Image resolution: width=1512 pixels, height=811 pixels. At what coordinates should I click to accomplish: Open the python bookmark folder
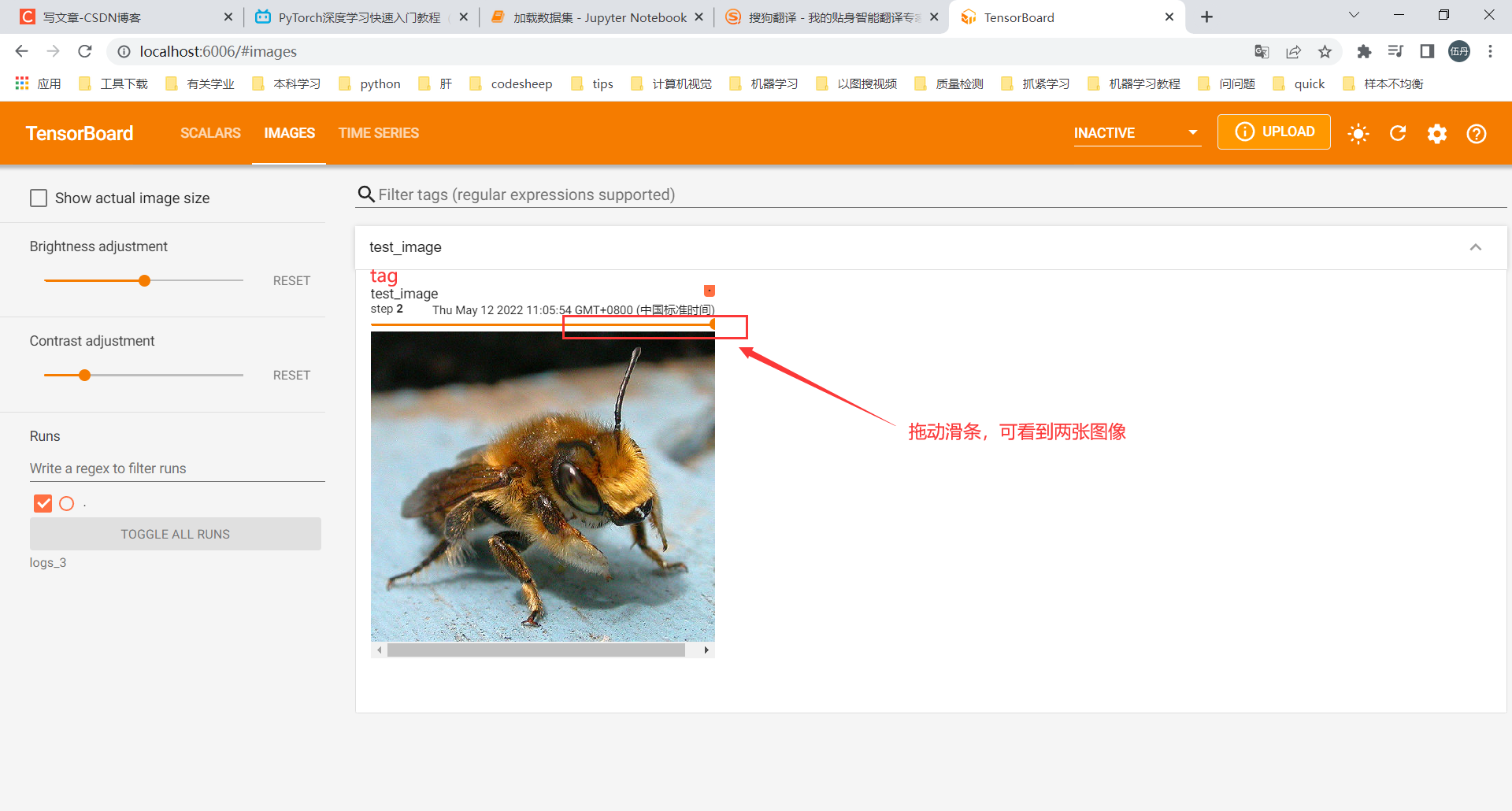pos(369,83)
